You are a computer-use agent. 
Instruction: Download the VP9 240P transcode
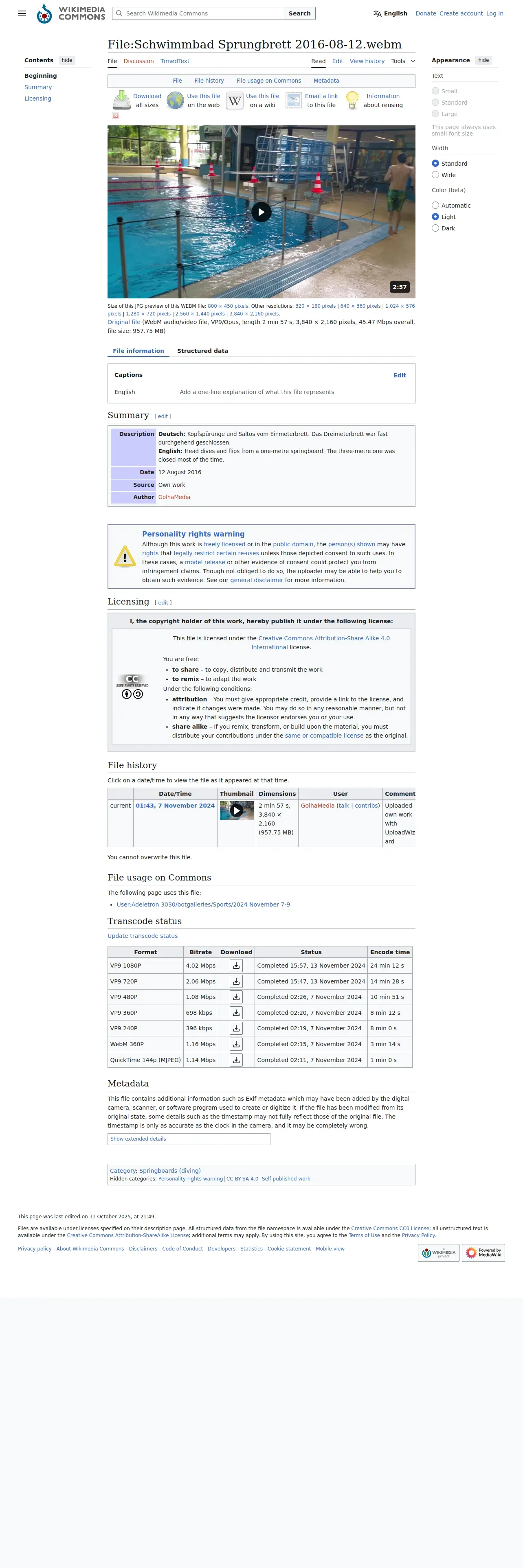[x=236, y=1028]
